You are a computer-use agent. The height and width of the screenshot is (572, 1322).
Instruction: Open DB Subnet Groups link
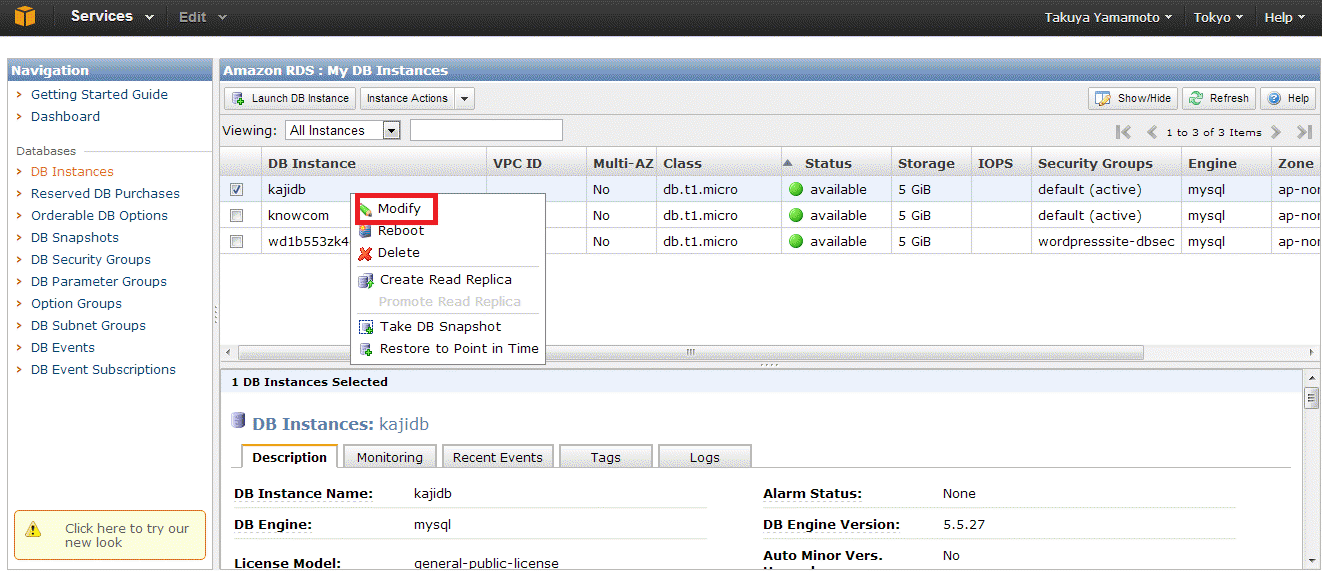(x=88, y=325)
